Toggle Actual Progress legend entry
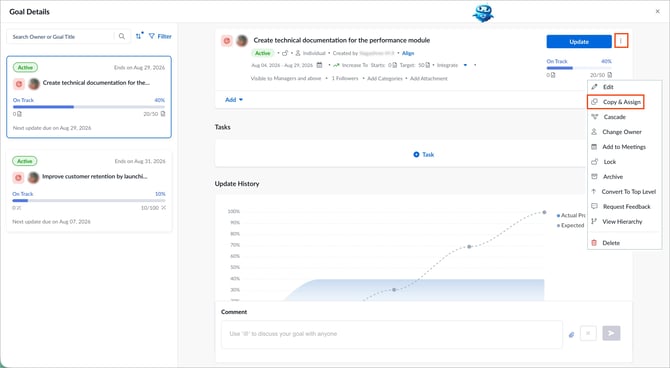 coord(571,215)
